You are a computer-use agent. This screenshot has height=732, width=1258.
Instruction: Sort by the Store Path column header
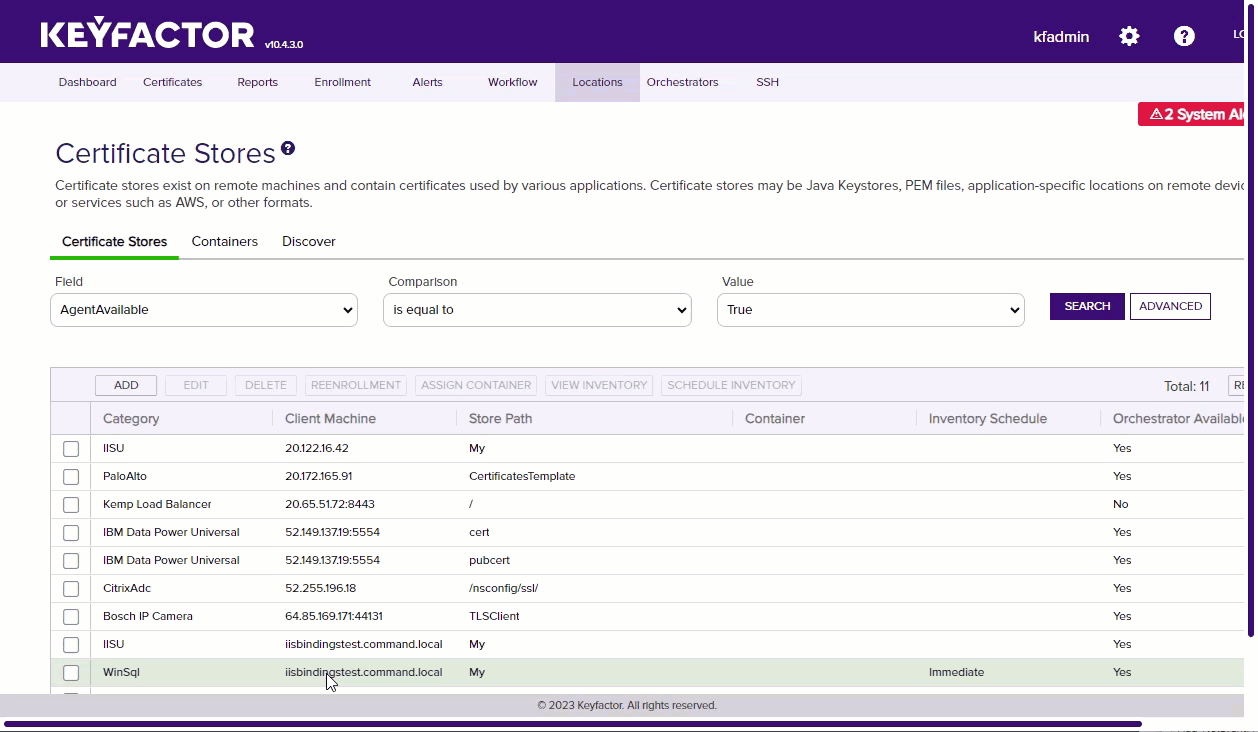tap(500, 419)
